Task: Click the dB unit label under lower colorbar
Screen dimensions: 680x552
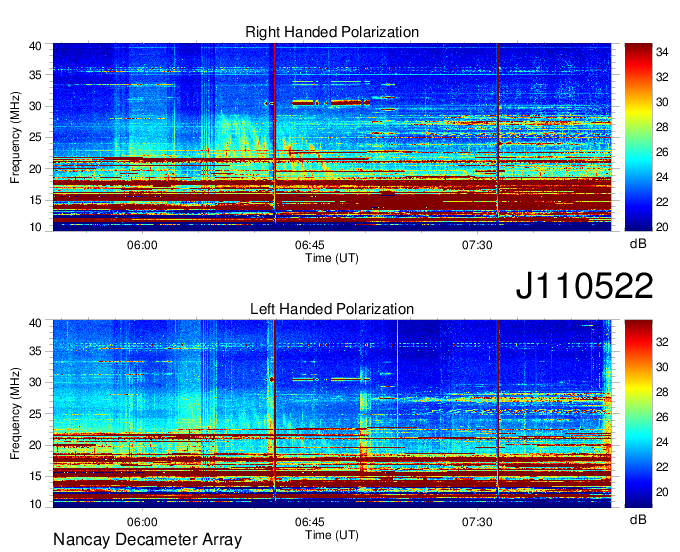Action: tap(638, 519)
